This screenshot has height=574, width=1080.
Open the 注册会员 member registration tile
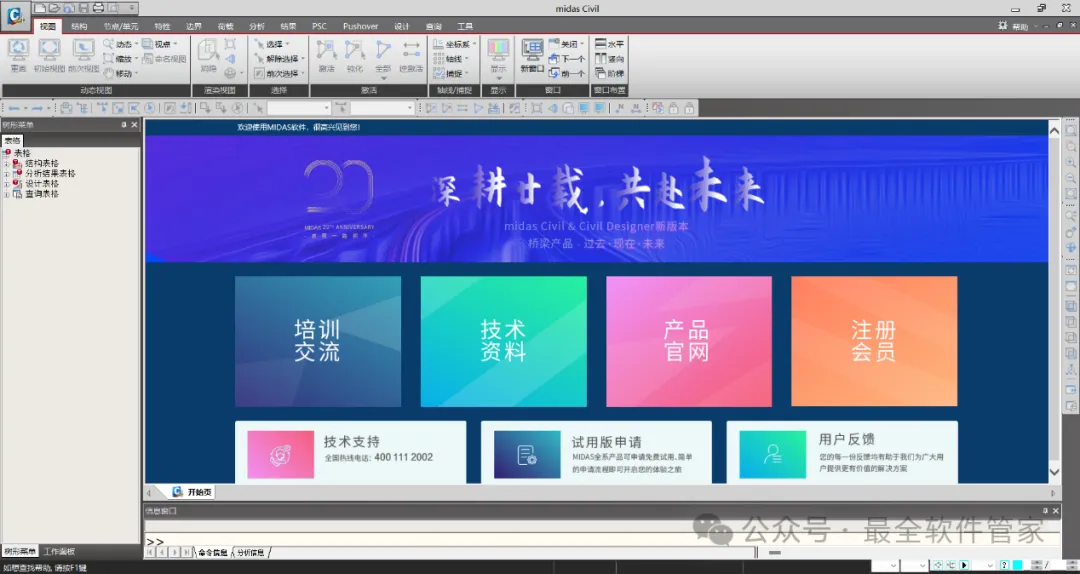coord(874,341)
